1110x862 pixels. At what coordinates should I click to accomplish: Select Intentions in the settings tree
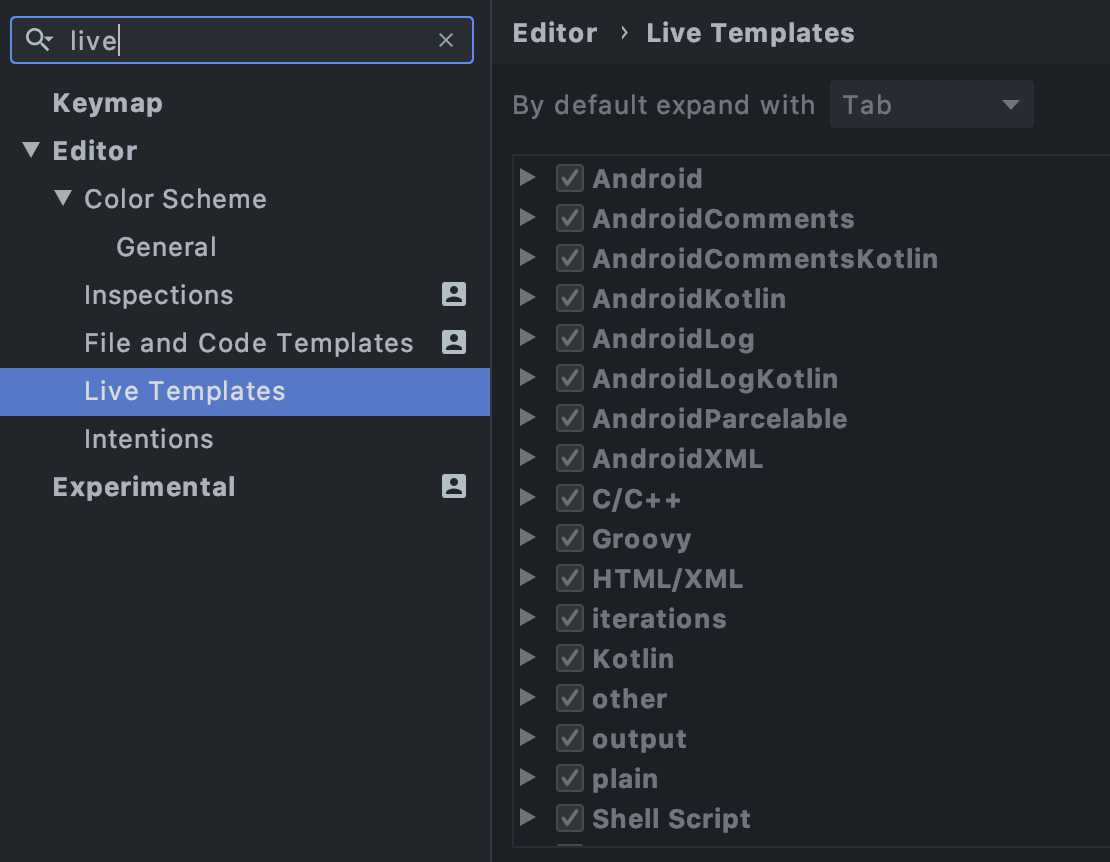(149, 439)
